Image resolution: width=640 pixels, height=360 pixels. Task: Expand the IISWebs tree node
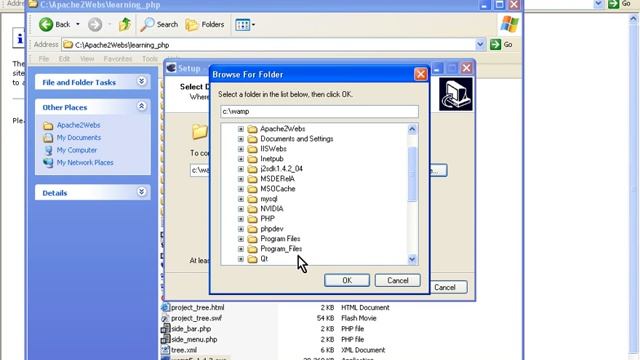tap(241, 149)
